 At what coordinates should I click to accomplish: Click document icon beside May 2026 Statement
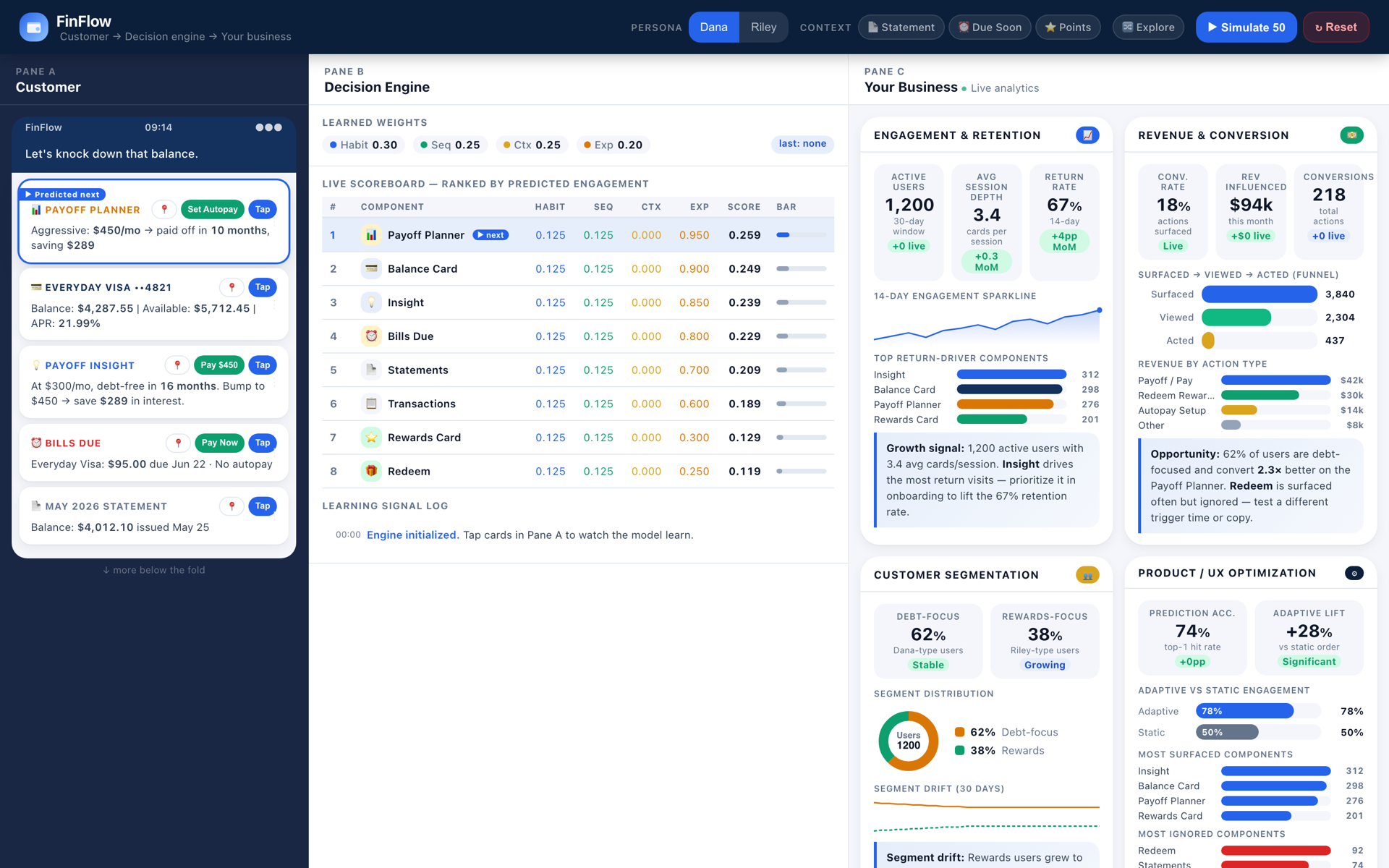[x=36, y=506]
